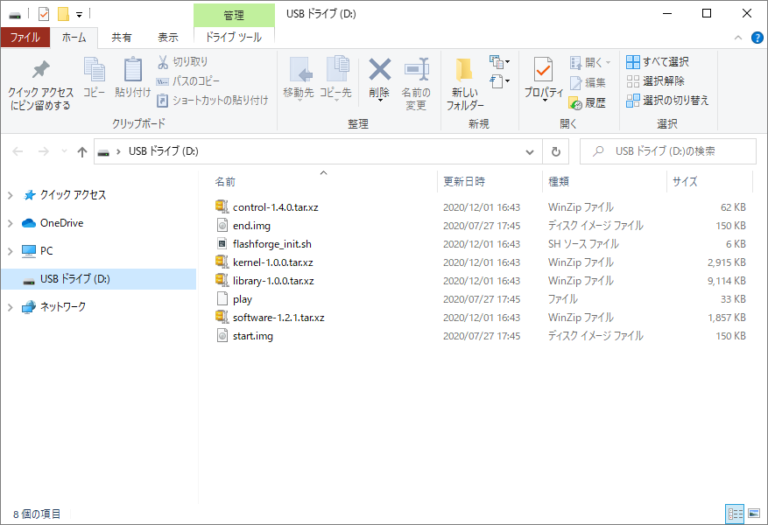Switch to the 共有 (Share) tab

coord(121,37)
